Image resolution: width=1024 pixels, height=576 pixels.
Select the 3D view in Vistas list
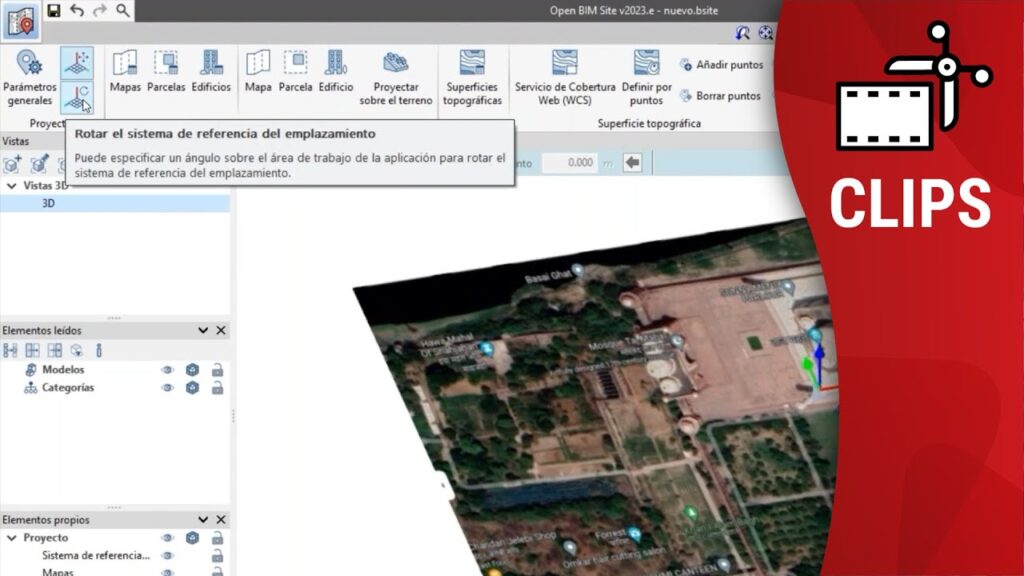tap(48, 203)
